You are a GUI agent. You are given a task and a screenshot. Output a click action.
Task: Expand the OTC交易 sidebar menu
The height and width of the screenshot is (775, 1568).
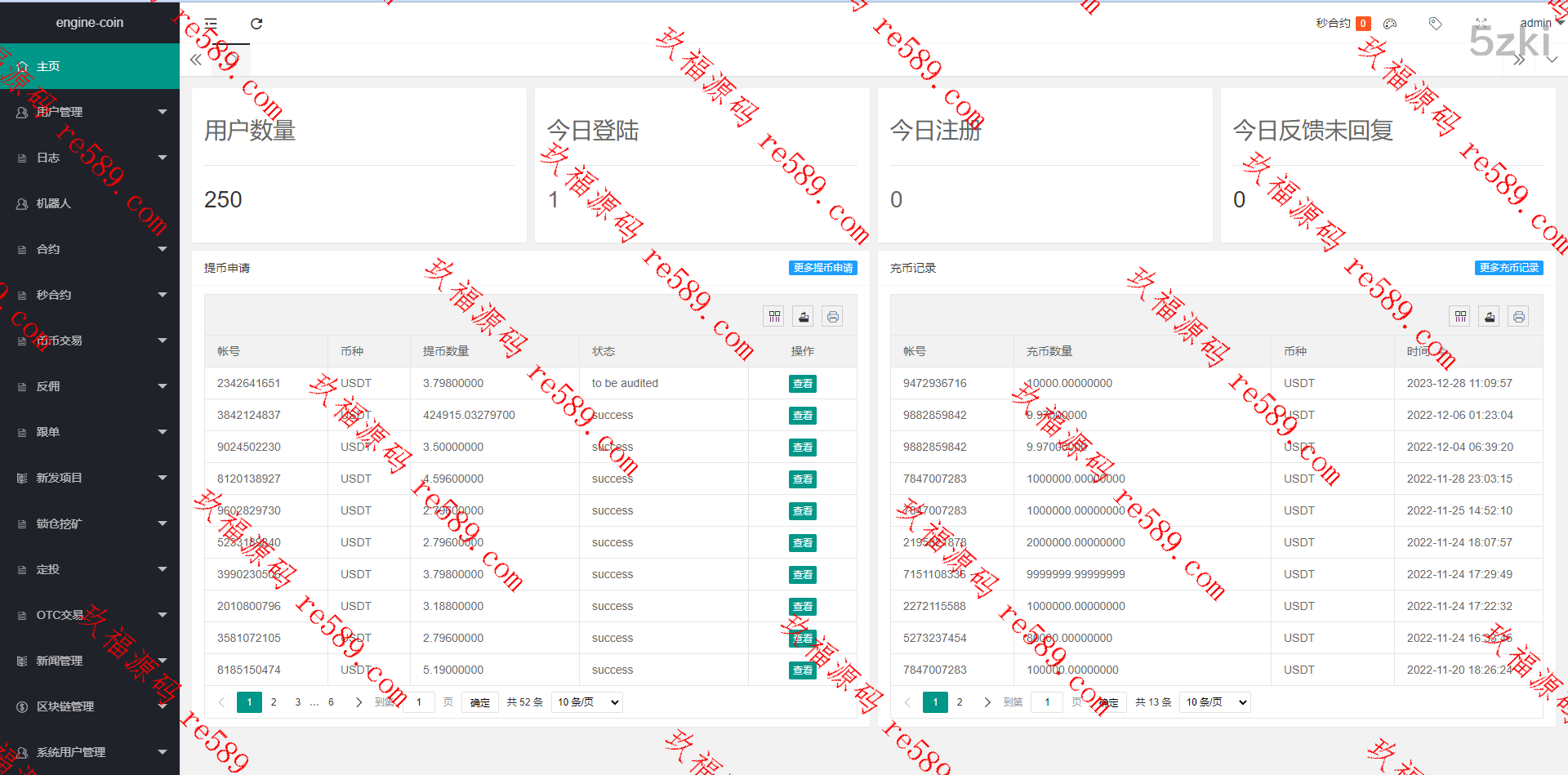pyautogui.click(x=90, y=615)
